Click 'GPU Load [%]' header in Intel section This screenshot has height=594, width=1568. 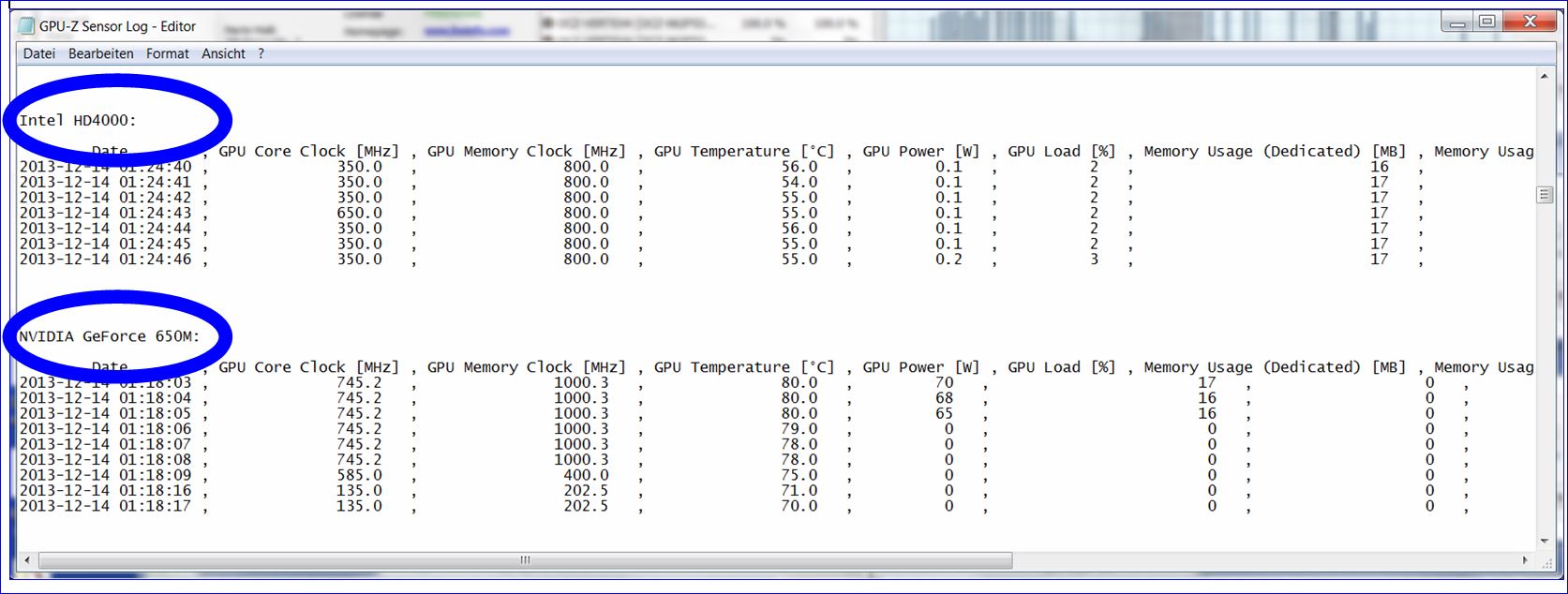click(1062, 151)
